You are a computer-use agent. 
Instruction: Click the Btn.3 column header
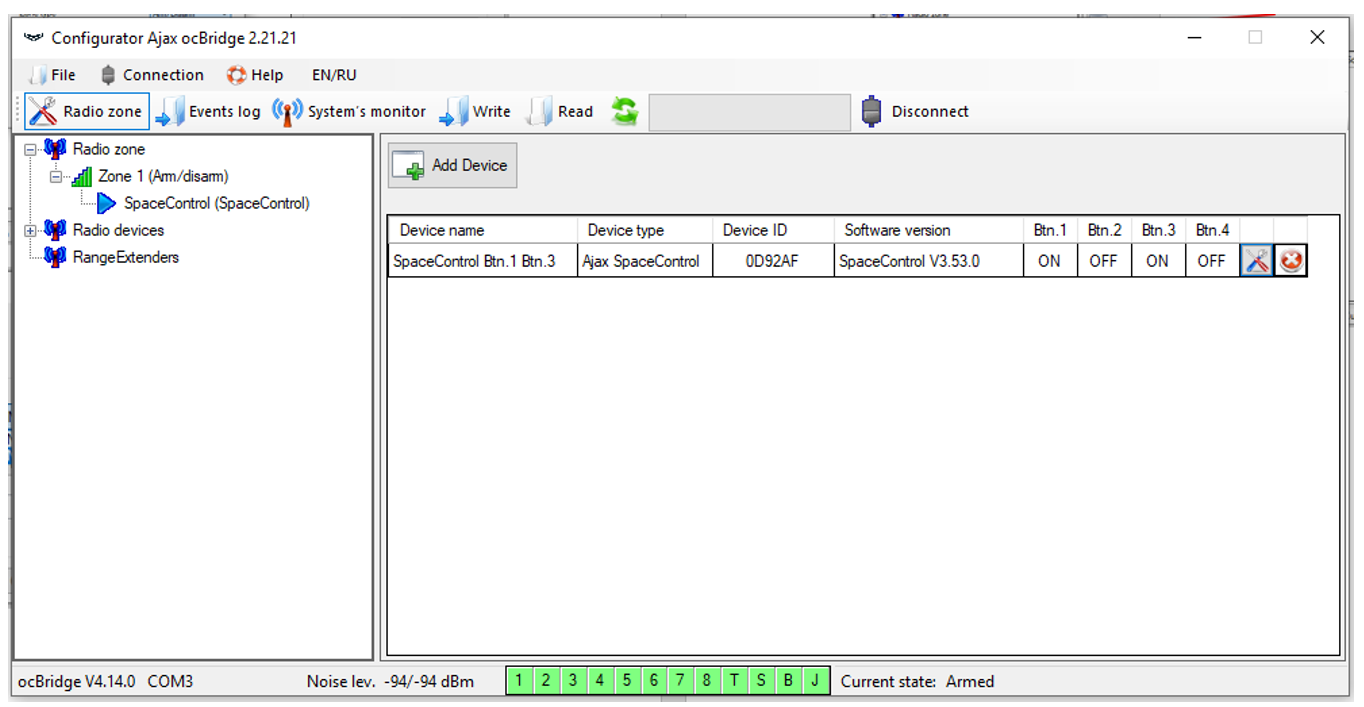pyautogui.click(x=1158, y=230)
